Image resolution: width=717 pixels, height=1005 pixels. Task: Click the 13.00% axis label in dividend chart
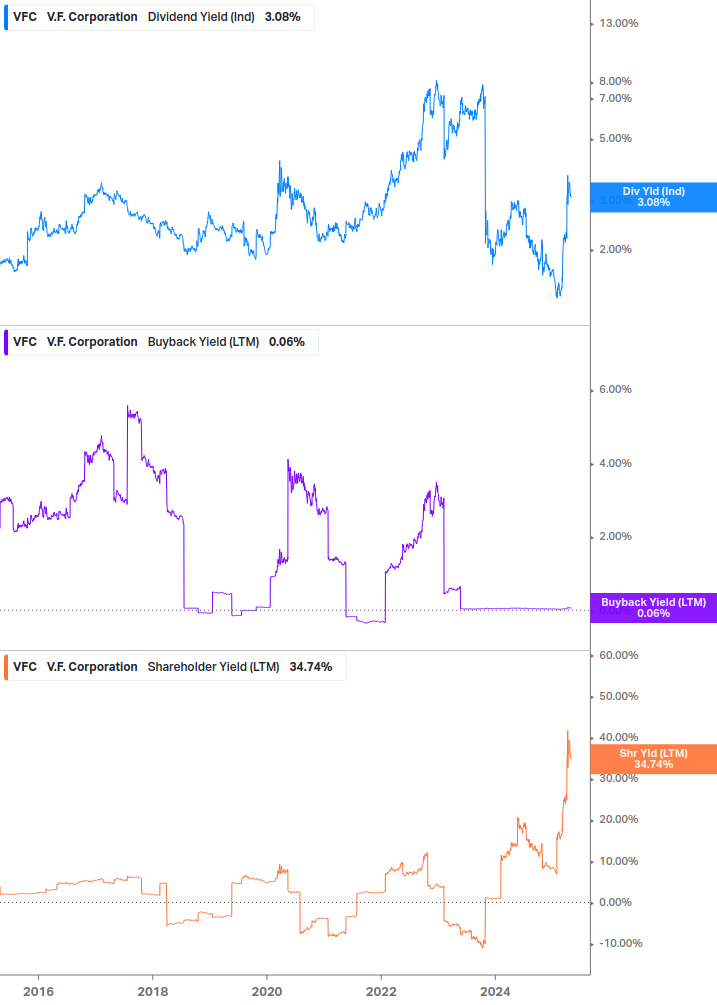coord(618,23)
